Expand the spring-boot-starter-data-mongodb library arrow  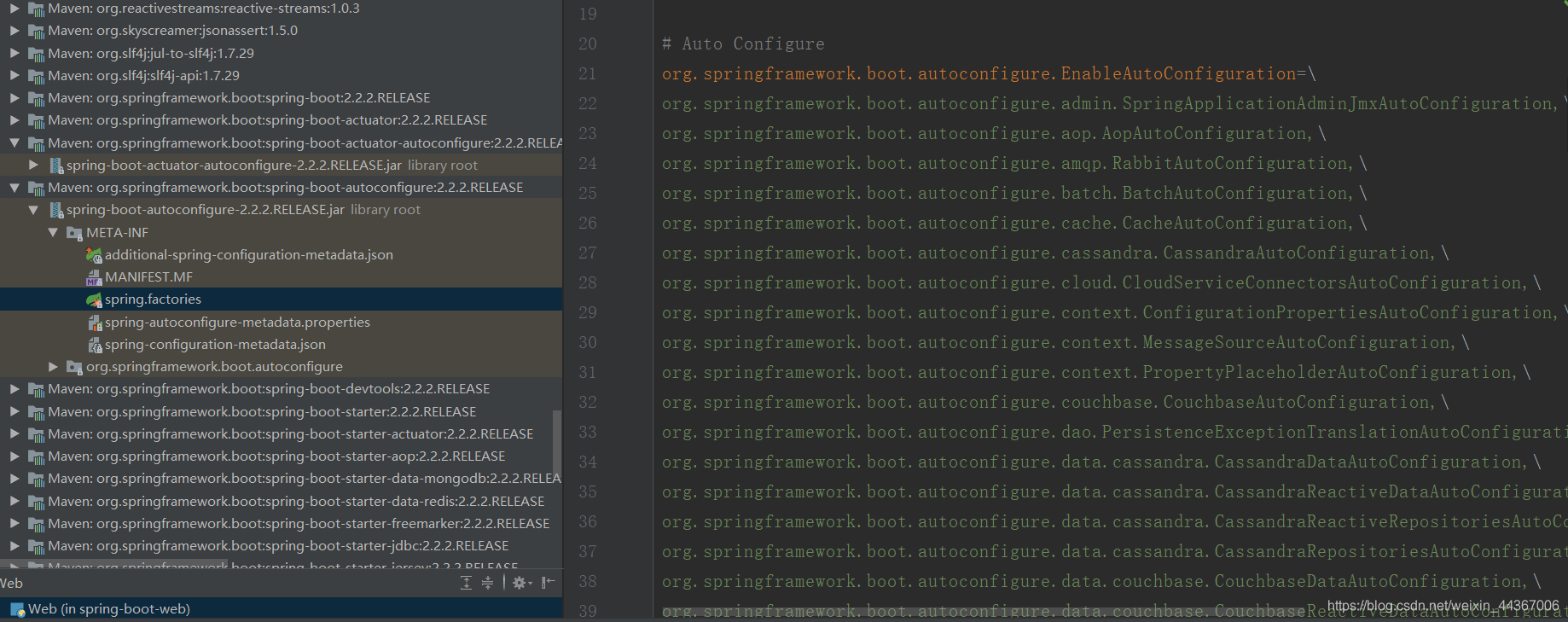(x=15, y=479)
